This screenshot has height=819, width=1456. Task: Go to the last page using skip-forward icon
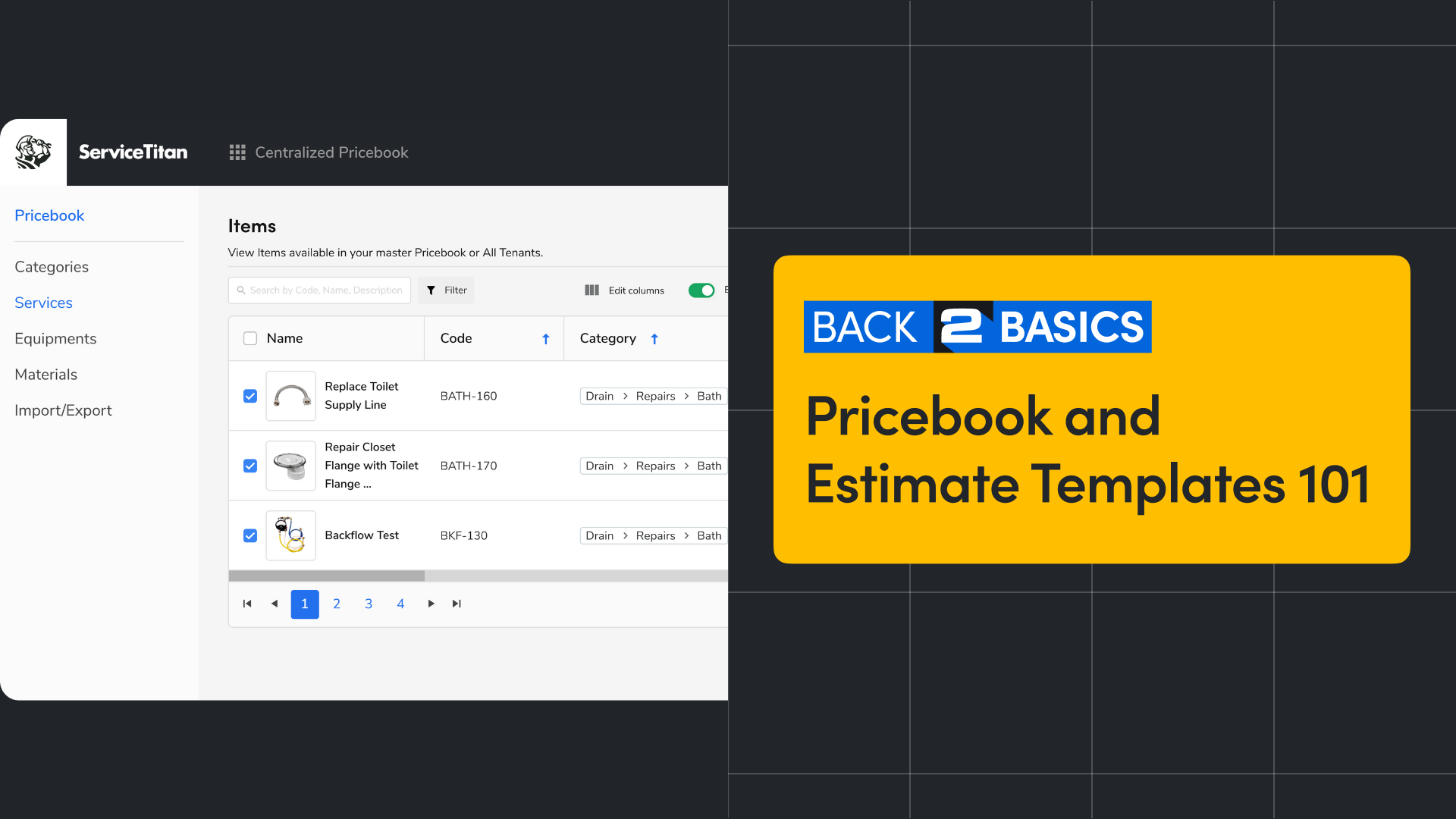tap(457, 604)
